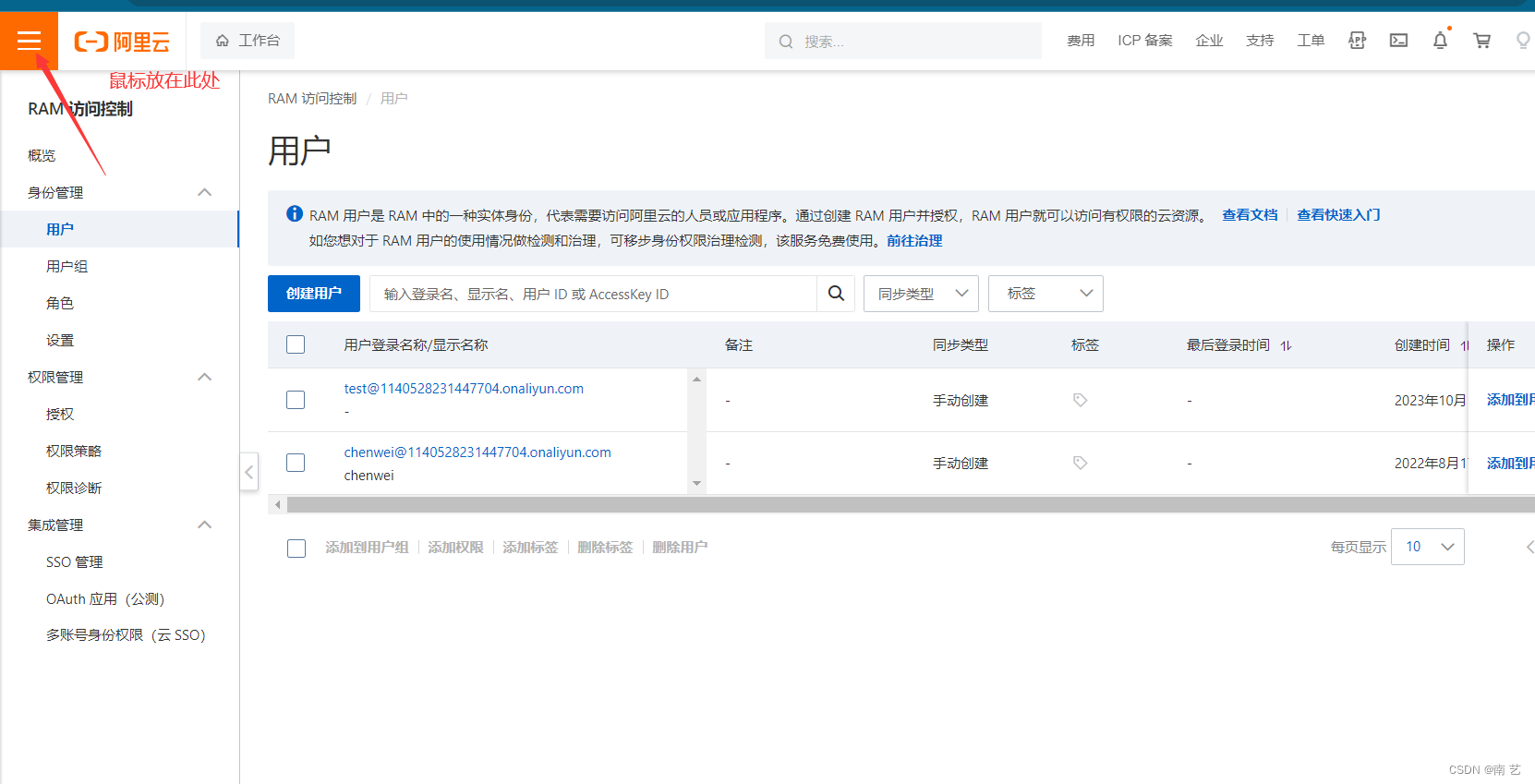The height and width of the screenshot is (784, 1535).
Task: Select 用户 in the sidebar
Action: (x=60, y=229)
